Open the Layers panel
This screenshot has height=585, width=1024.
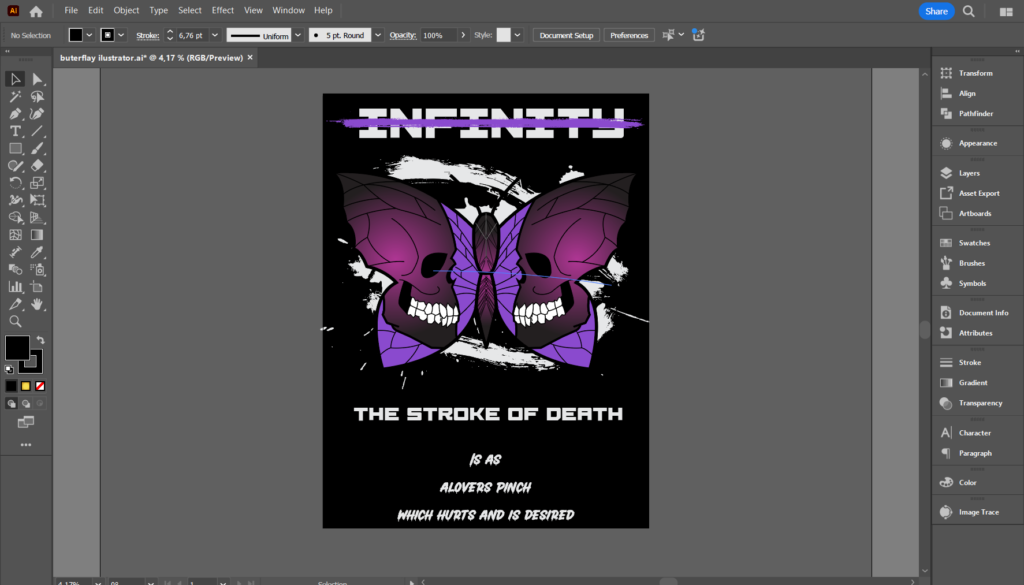tap(969, 173)
